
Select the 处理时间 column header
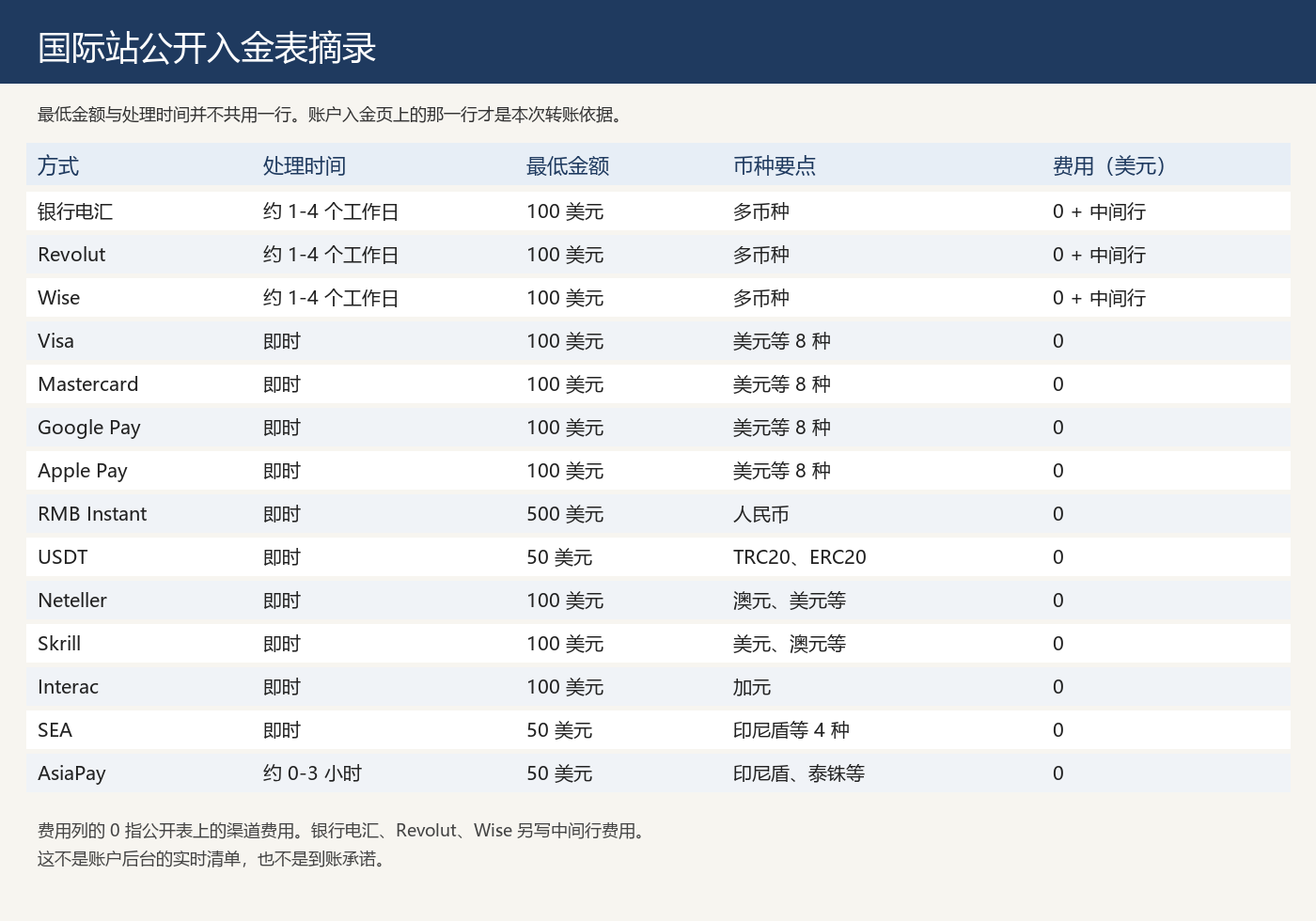pos(305,166)
